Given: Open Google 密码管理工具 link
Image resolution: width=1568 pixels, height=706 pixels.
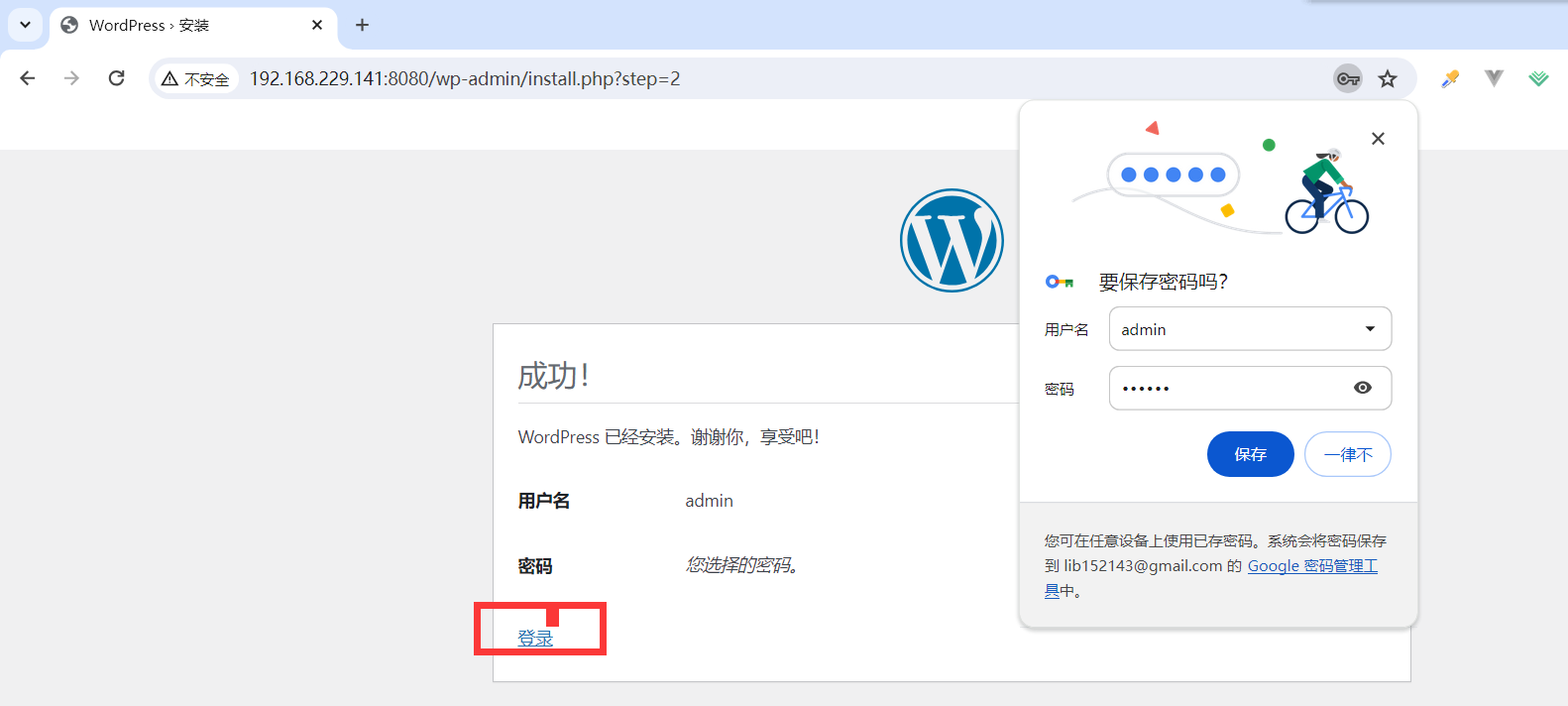Looking at the screenshot, I should [x=1312, y=566].
